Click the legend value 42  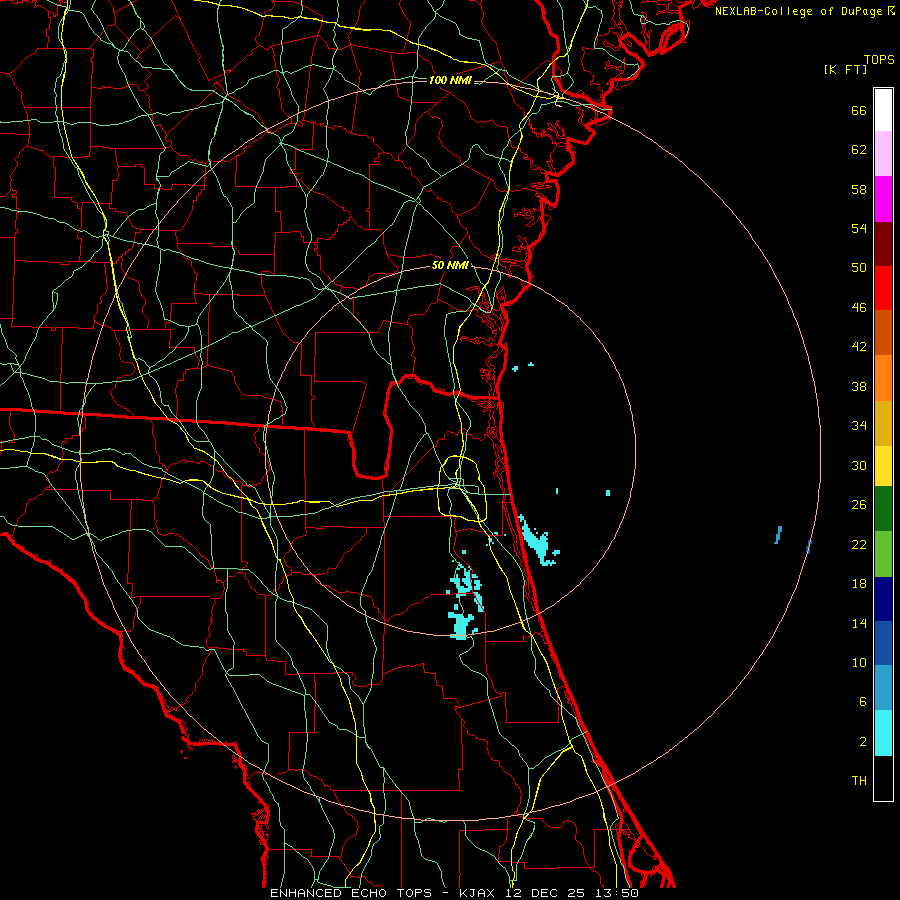(x=859, y=347)
